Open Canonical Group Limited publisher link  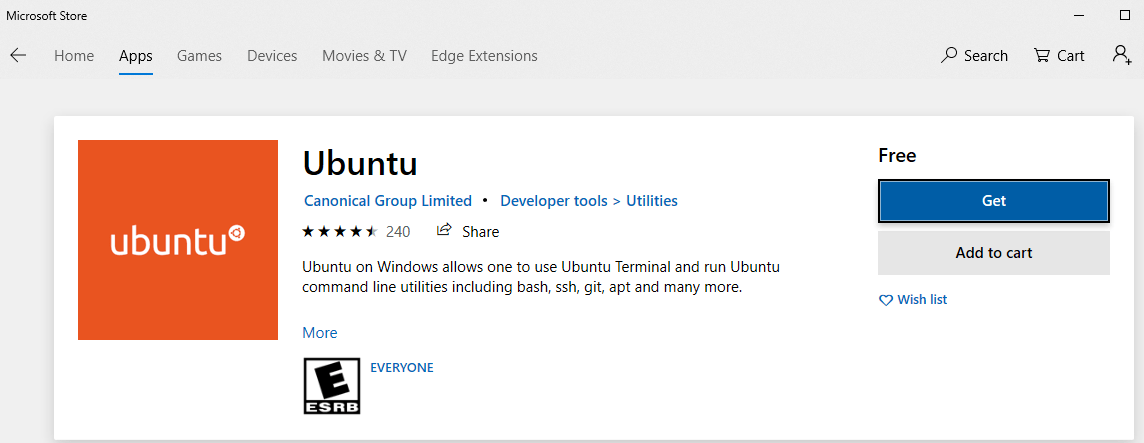pyautogui.click(x=387, y=200)
